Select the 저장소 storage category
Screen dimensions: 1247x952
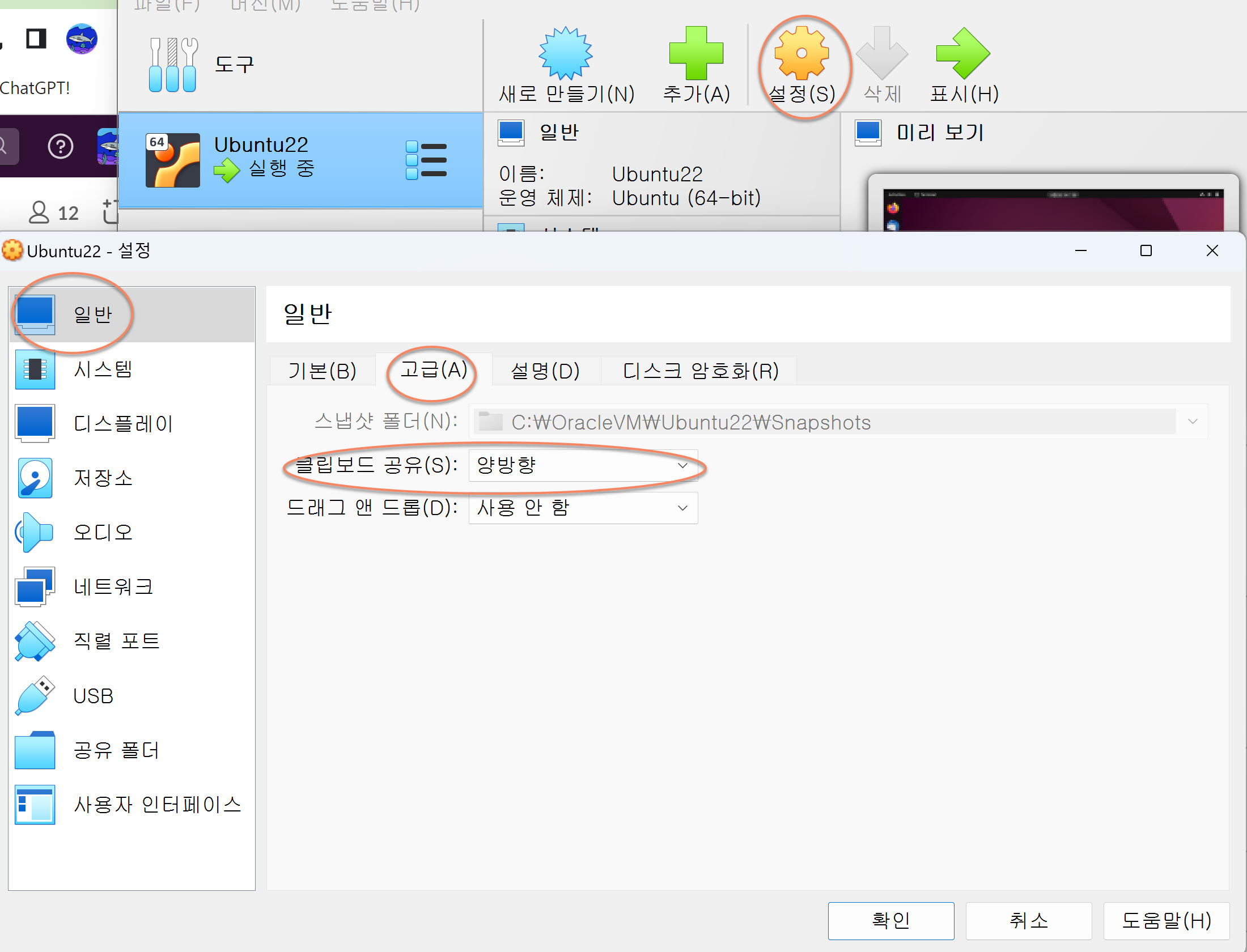coord(102,478)
